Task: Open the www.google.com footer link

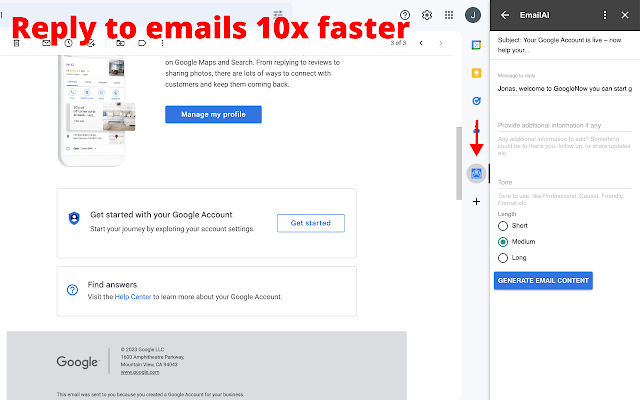Action: [140, 372]
